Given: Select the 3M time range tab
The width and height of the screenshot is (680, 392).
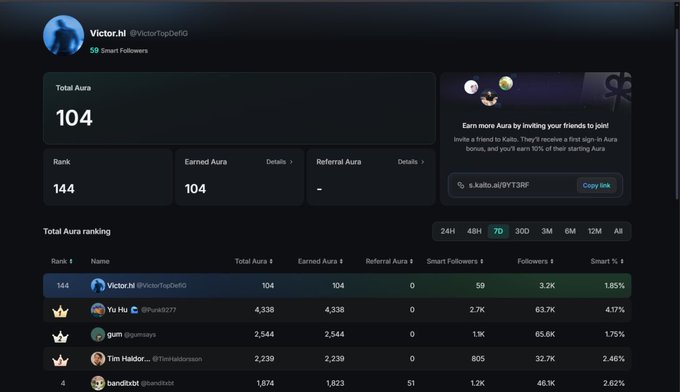Looking at the screenshot, I should tap(547, 231).
